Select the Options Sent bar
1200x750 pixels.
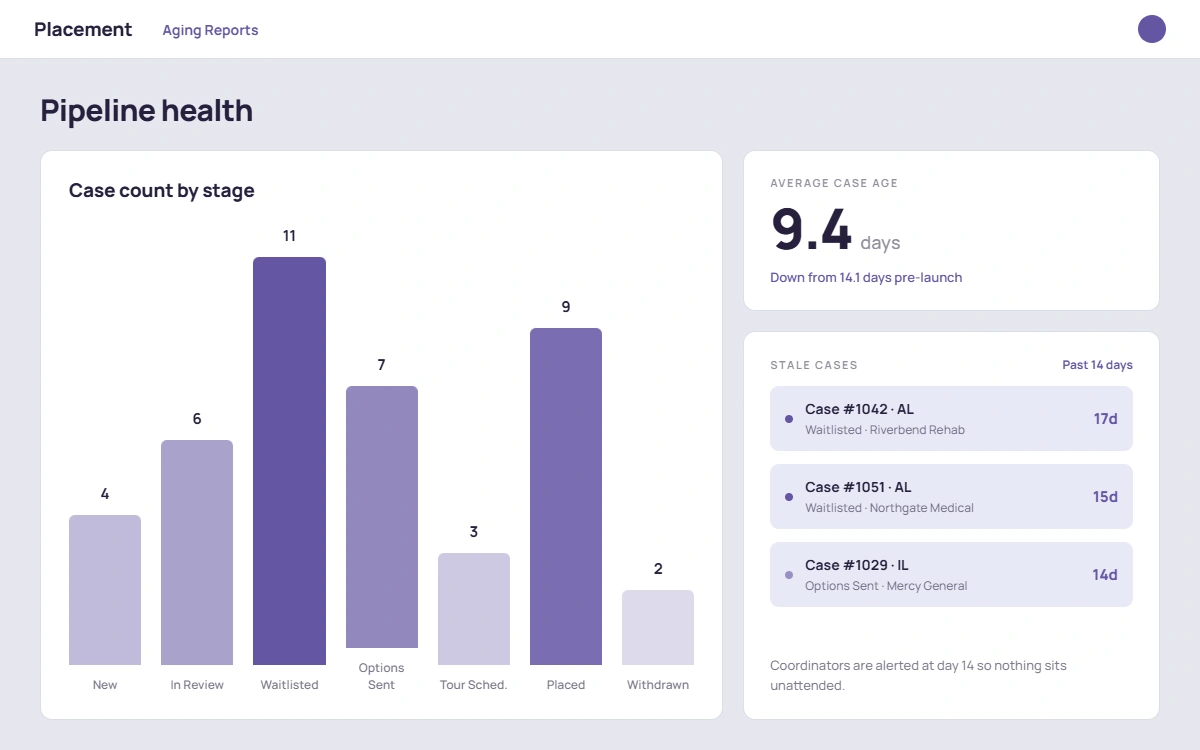[382, 517]
